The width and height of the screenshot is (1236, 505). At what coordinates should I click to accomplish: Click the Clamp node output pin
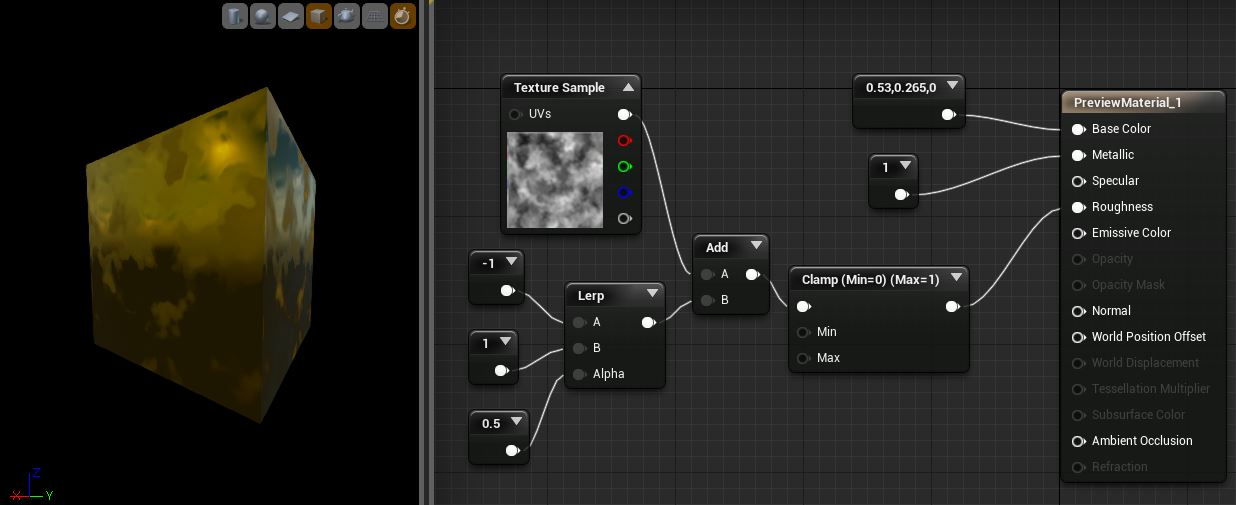coord(953,306)
